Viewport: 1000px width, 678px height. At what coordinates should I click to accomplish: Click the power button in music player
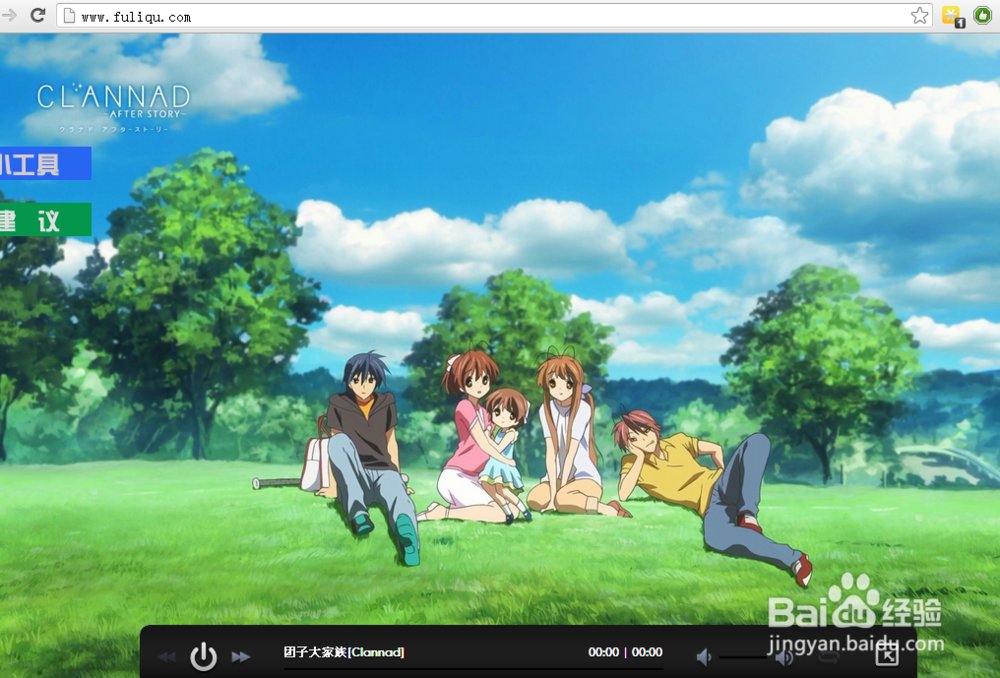coord(203,656)
